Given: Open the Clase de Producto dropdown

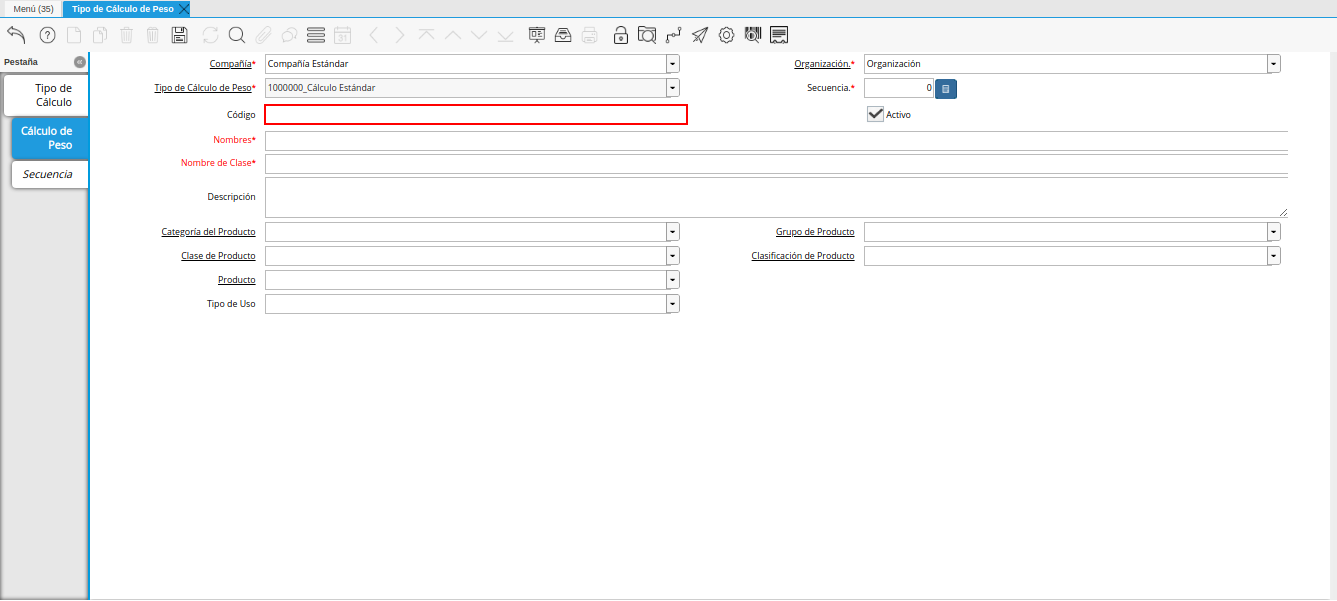Looking at the screenshot, I should pos(672,256).
